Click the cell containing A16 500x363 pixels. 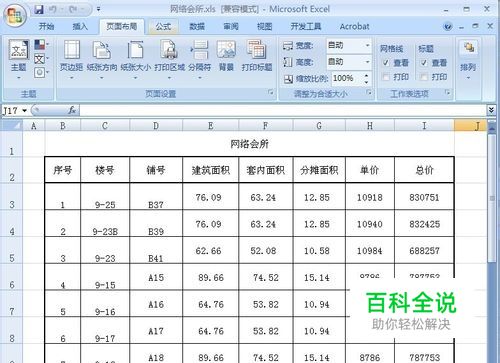pos(156,304)
